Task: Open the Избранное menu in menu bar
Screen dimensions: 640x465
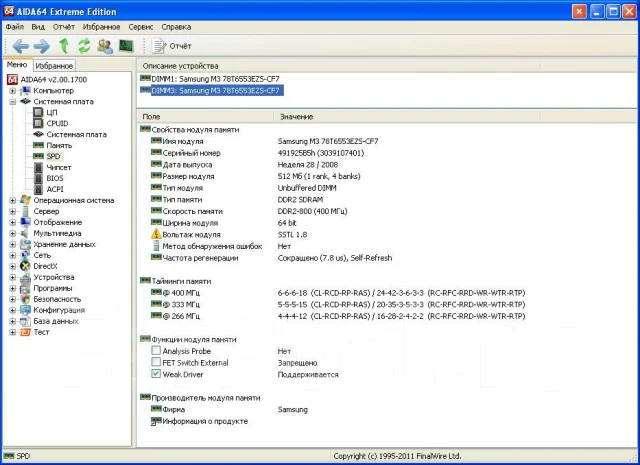Action: 101,27
